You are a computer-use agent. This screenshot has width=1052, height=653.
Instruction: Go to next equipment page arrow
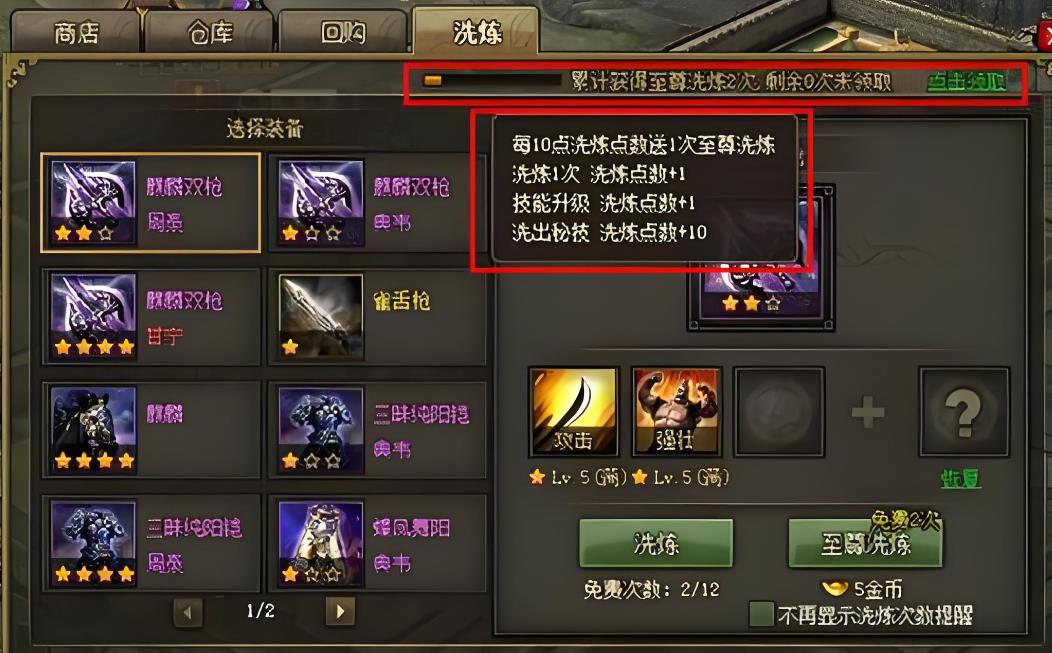coord(340,611)
